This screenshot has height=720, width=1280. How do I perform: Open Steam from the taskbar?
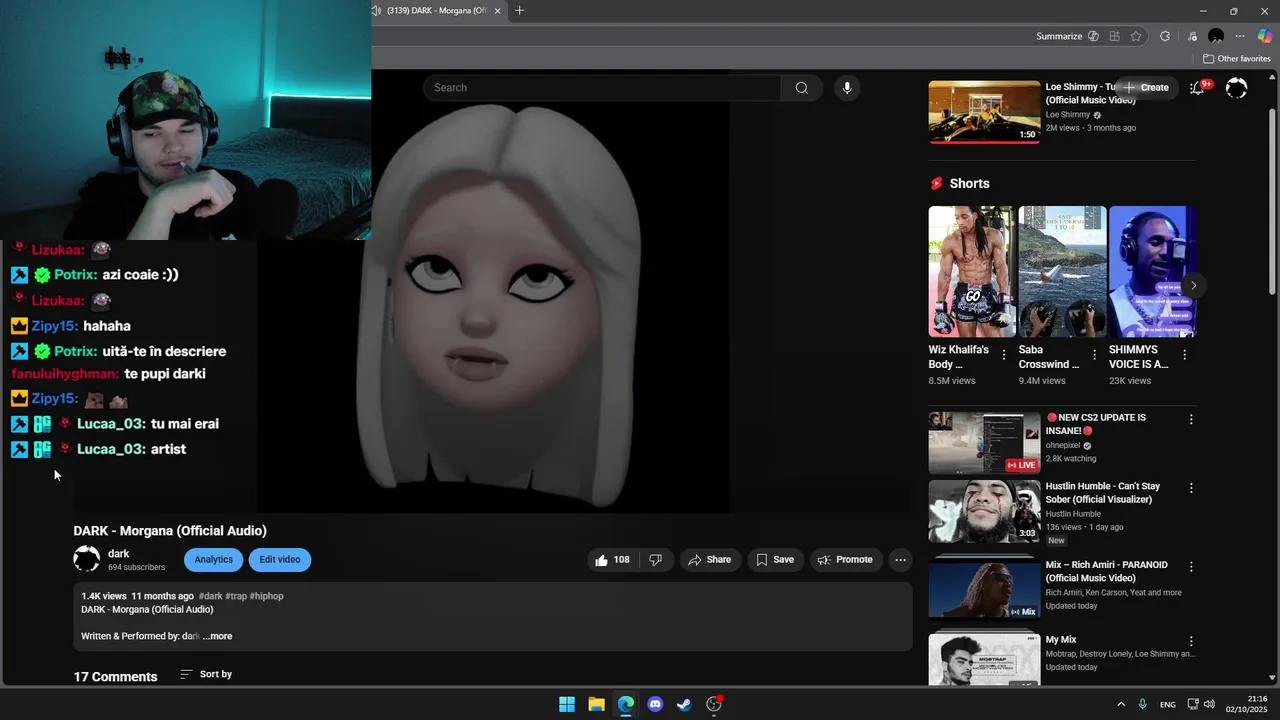point(684,704)
